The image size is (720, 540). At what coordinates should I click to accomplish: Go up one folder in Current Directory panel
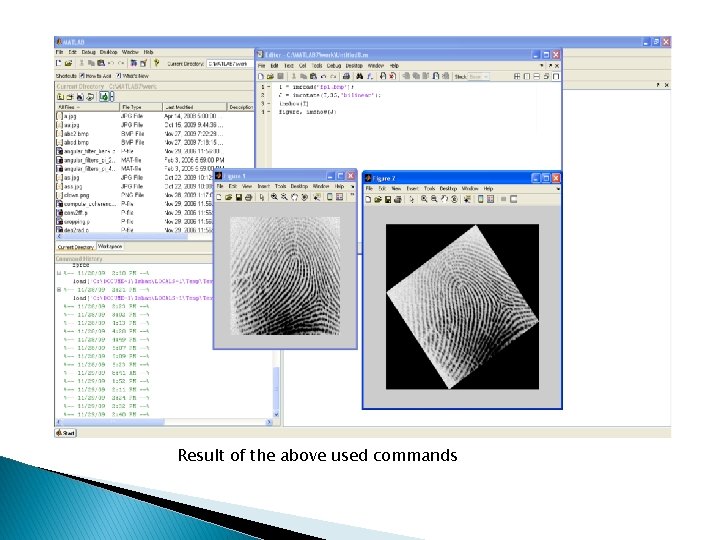(x=61, y=96)
